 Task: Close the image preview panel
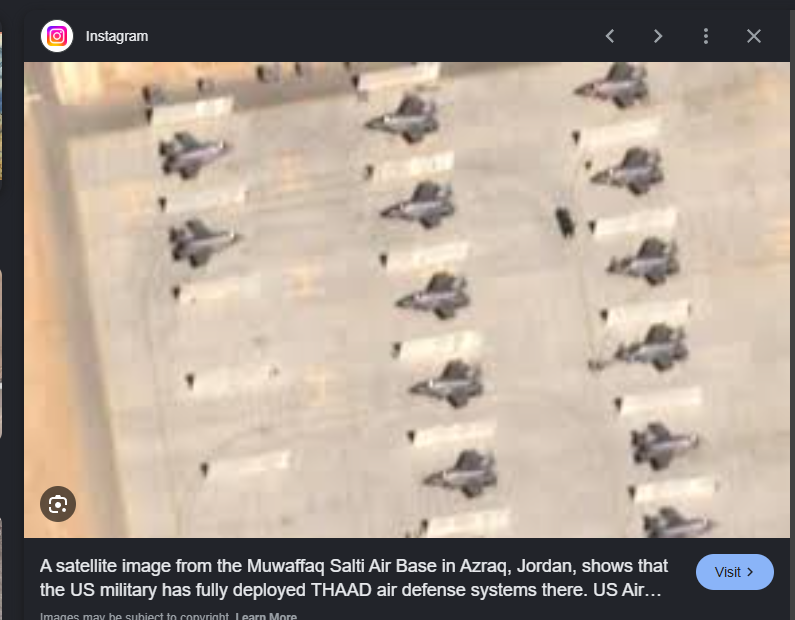pyautogui.click(x=754, y=36)
